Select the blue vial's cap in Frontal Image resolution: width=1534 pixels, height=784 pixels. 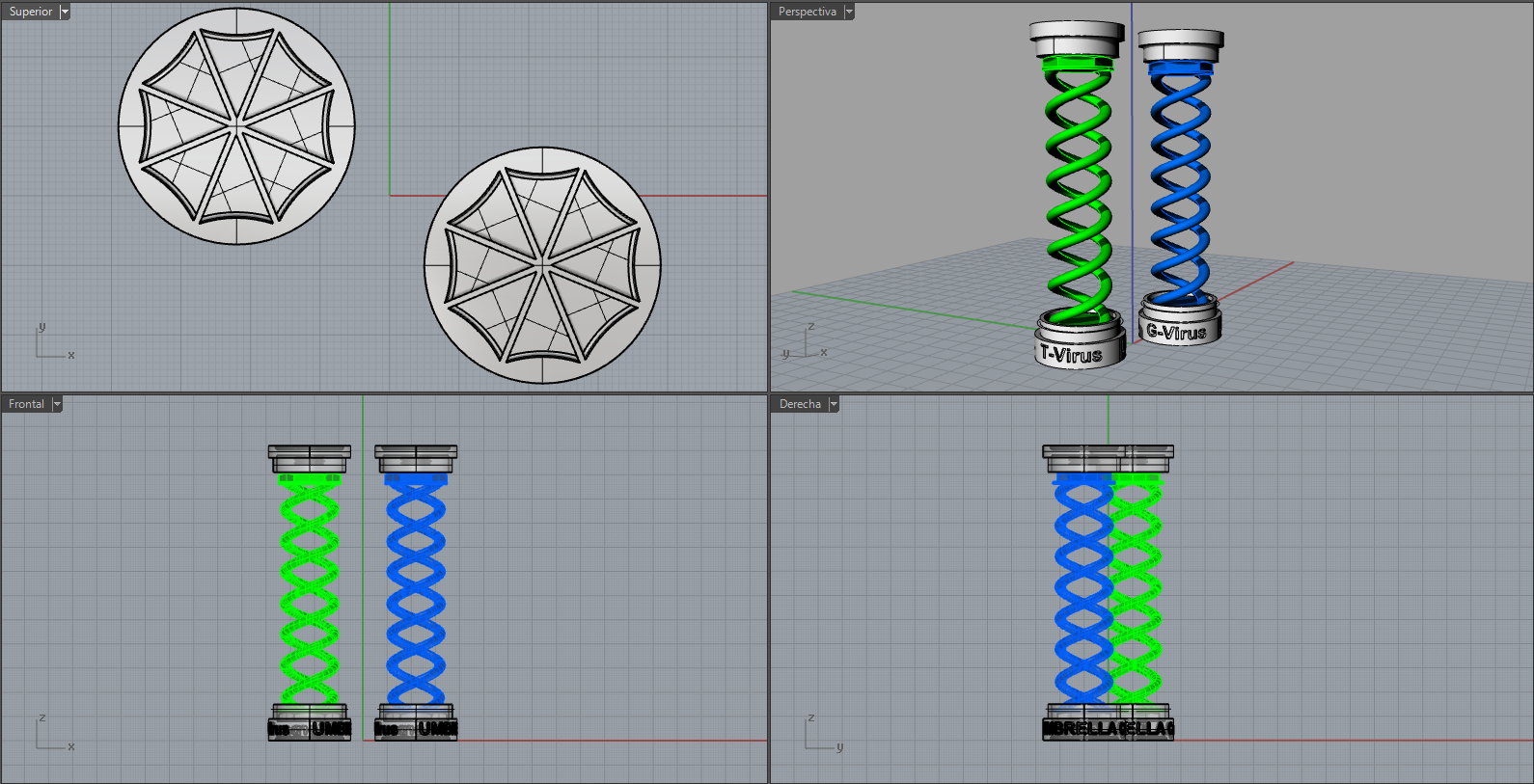tap(416, 459)
